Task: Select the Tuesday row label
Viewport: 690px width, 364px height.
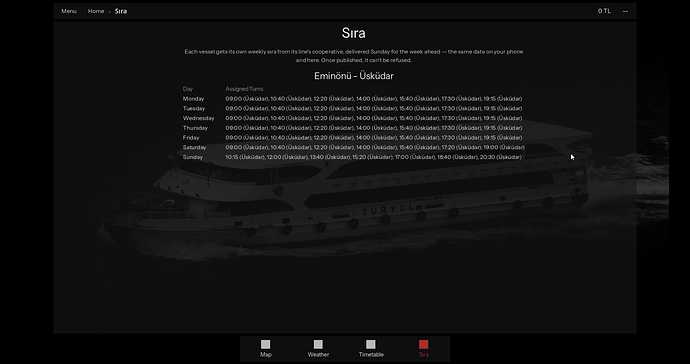Action: [x=194, y=108]
